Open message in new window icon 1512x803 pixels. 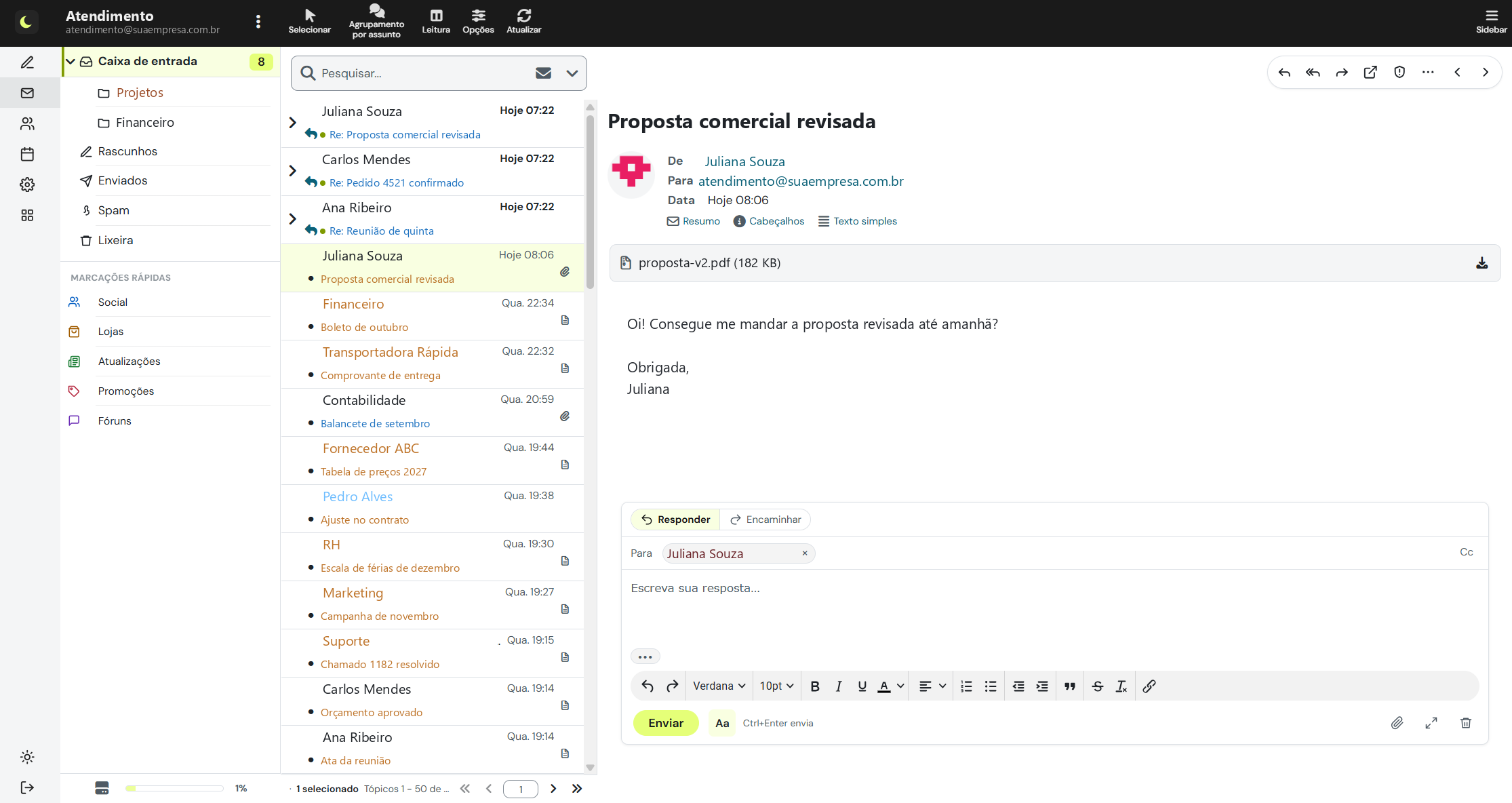point(1370,73)
